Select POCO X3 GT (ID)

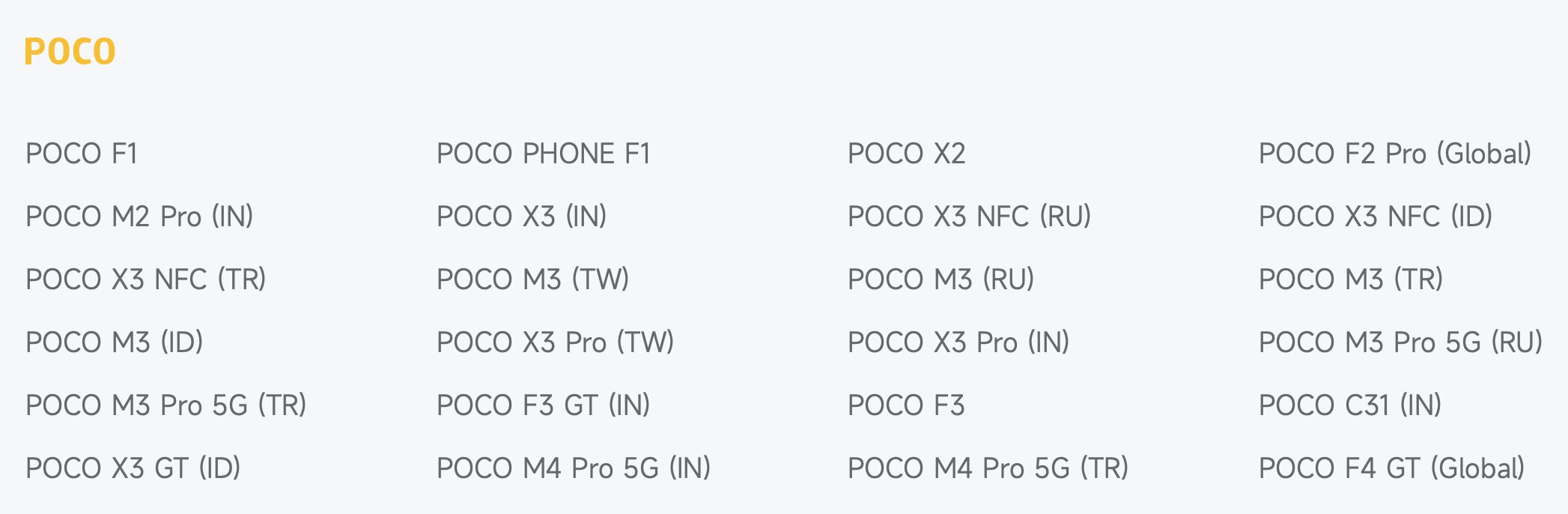133,468
